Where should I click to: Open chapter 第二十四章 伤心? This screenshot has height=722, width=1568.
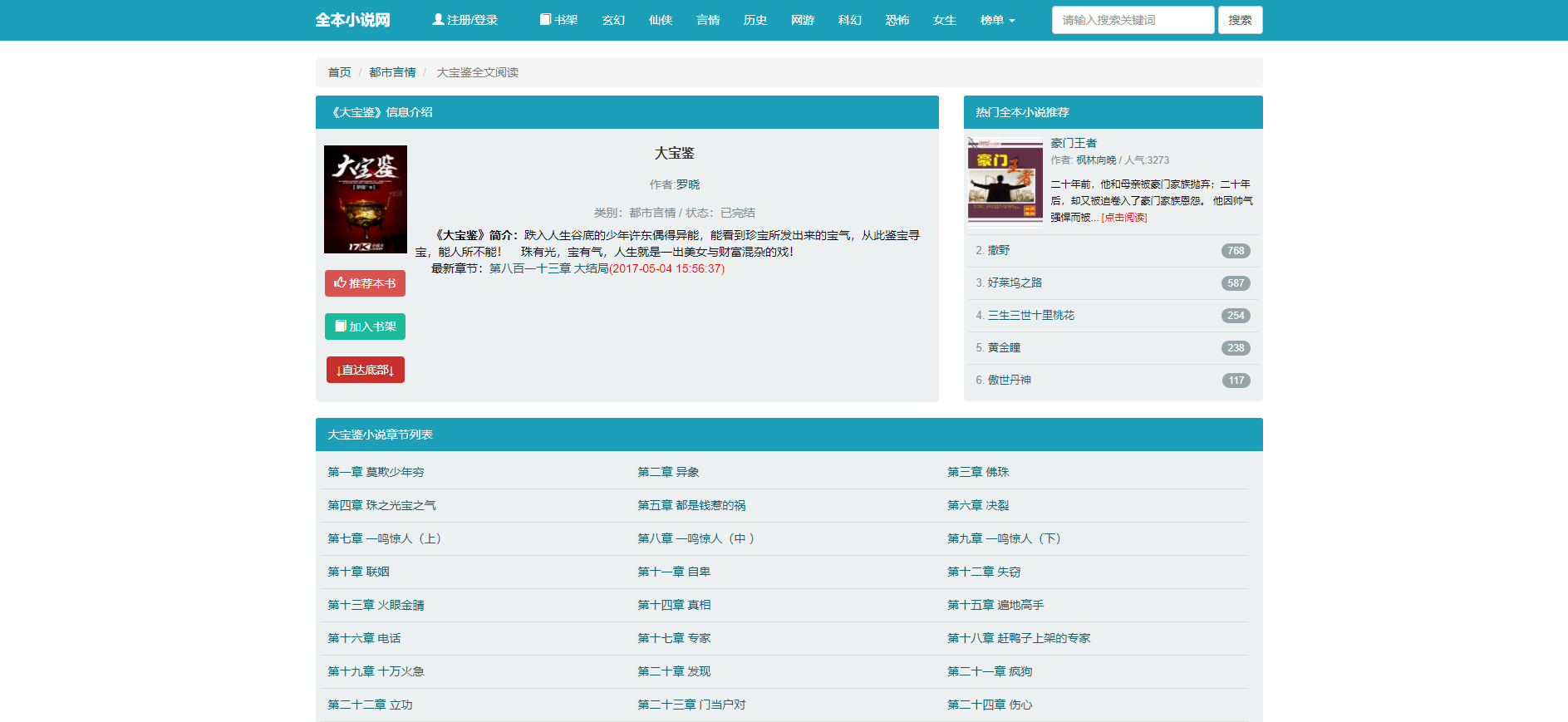coord(990,705)
